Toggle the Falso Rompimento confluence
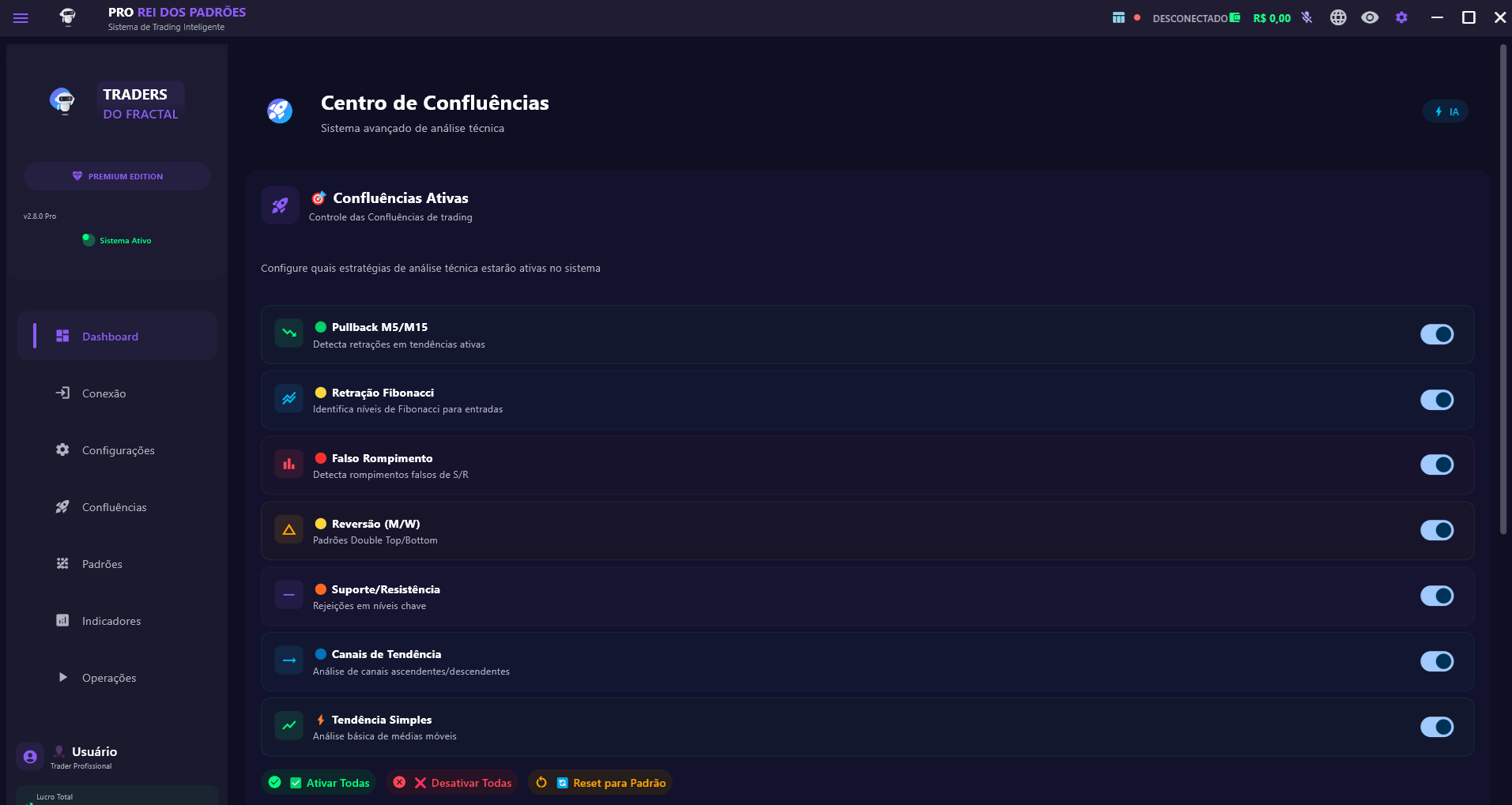This screenshot has height=805, width=1512. click(1436, 465)
